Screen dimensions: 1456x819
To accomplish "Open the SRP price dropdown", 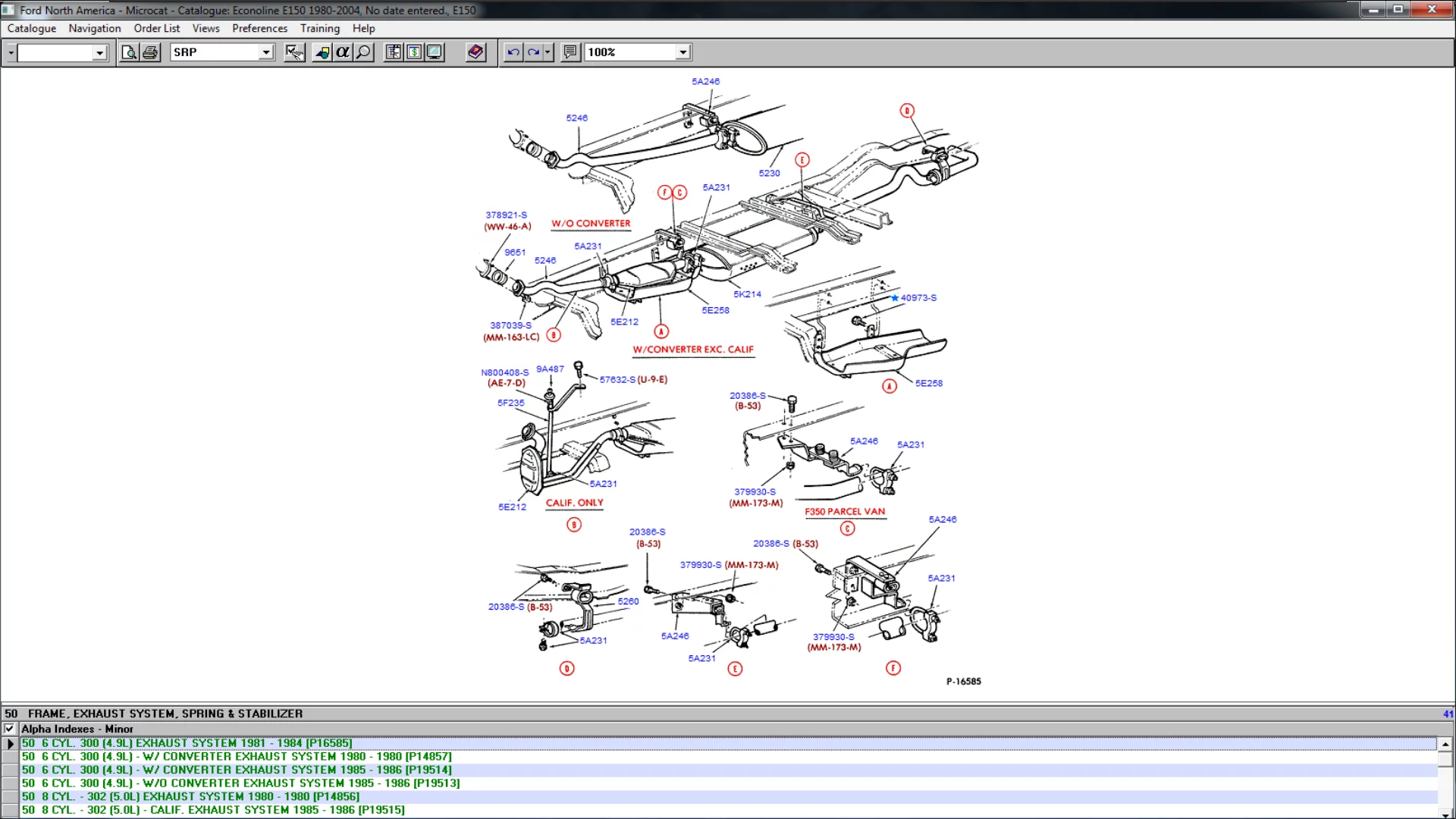I will [x=266, y=52].
